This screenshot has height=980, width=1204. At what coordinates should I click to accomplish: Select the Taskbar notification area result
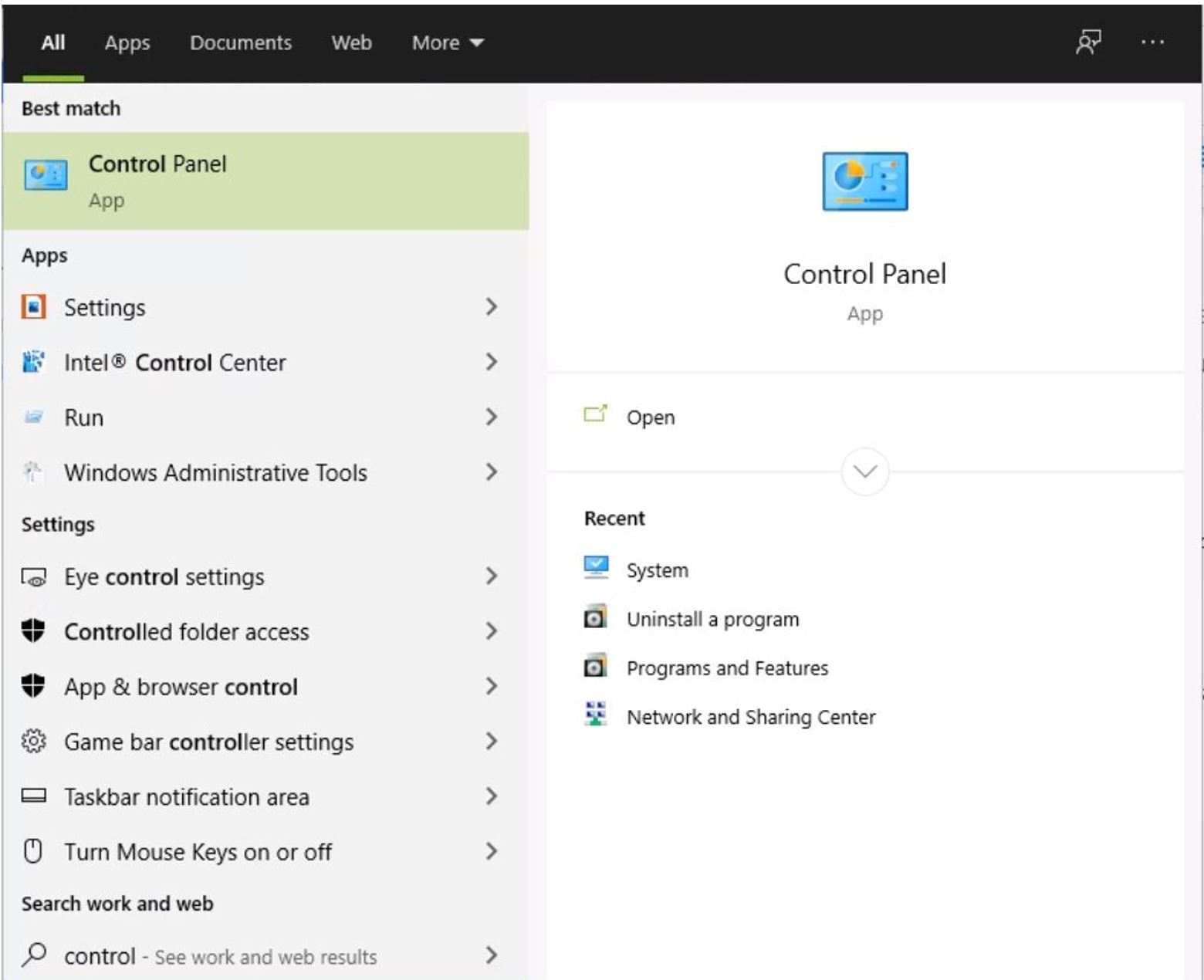tap(265, 796)
